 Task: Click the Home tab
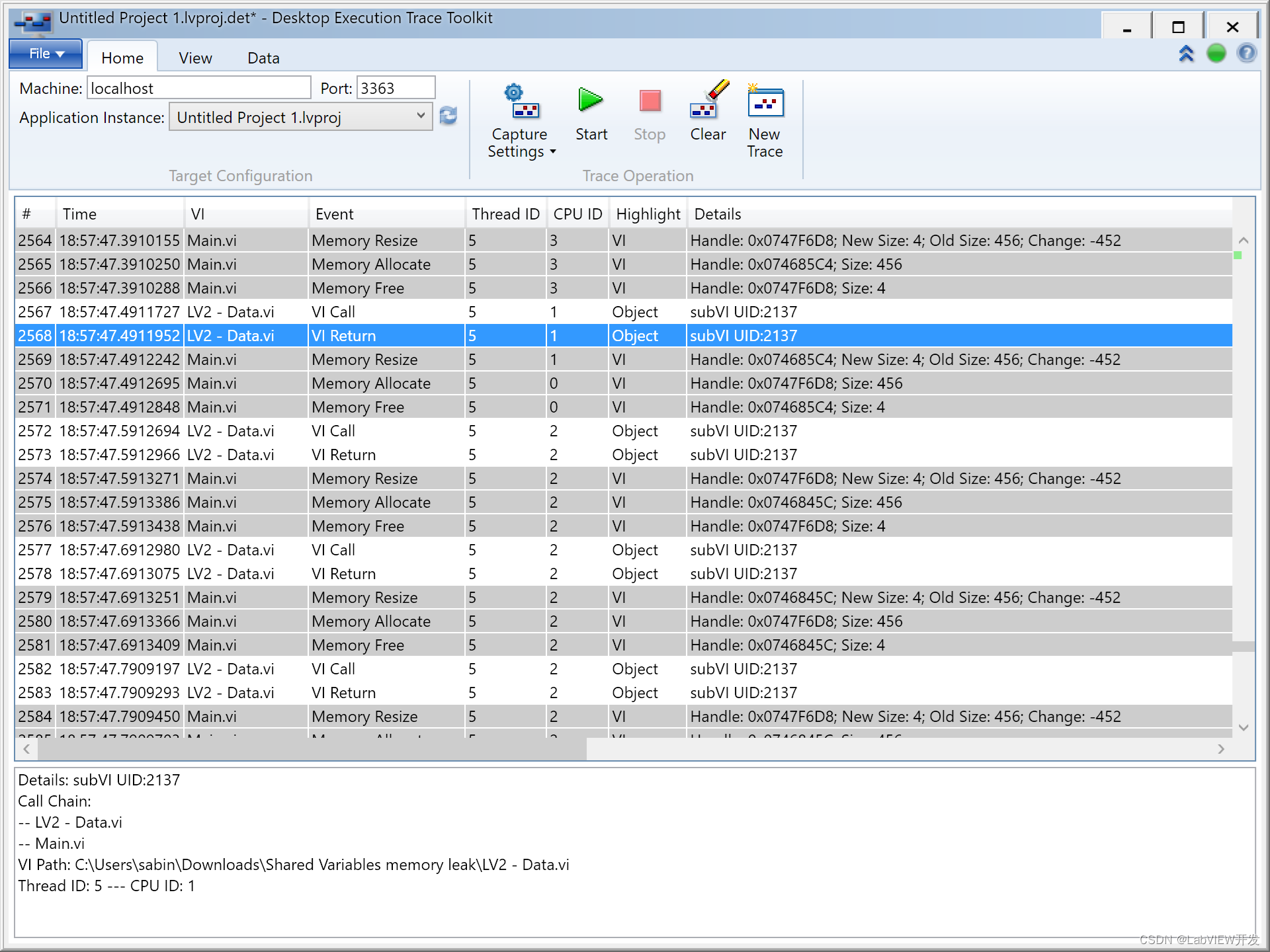[x=121, y=58]
